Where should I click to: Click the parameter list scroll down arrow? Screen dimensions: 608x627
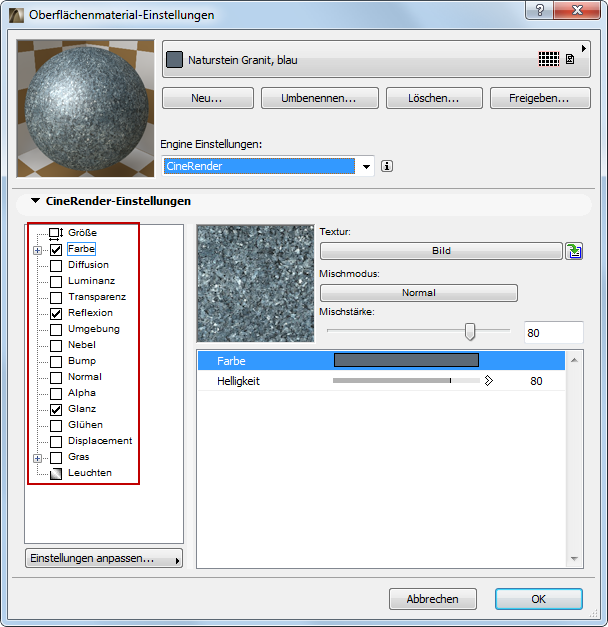click(x=574, y=559)
